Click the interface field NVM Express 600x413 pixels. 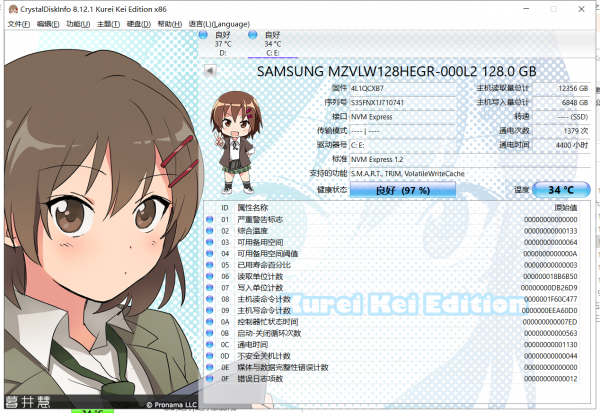click(402, 117)
